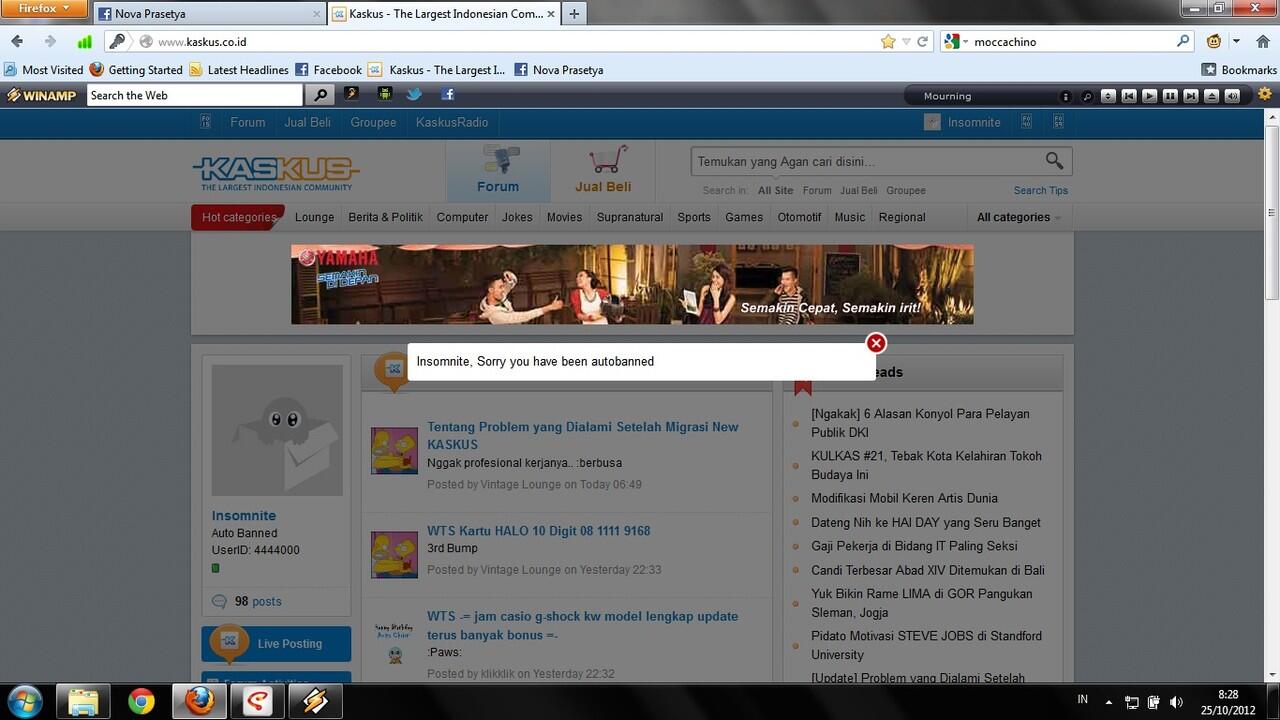The height and width of the screenshot is (720, 1280).
Task: Mute Winamp with the volume button
Action: pyautogui.click(x=1232, y=96)
